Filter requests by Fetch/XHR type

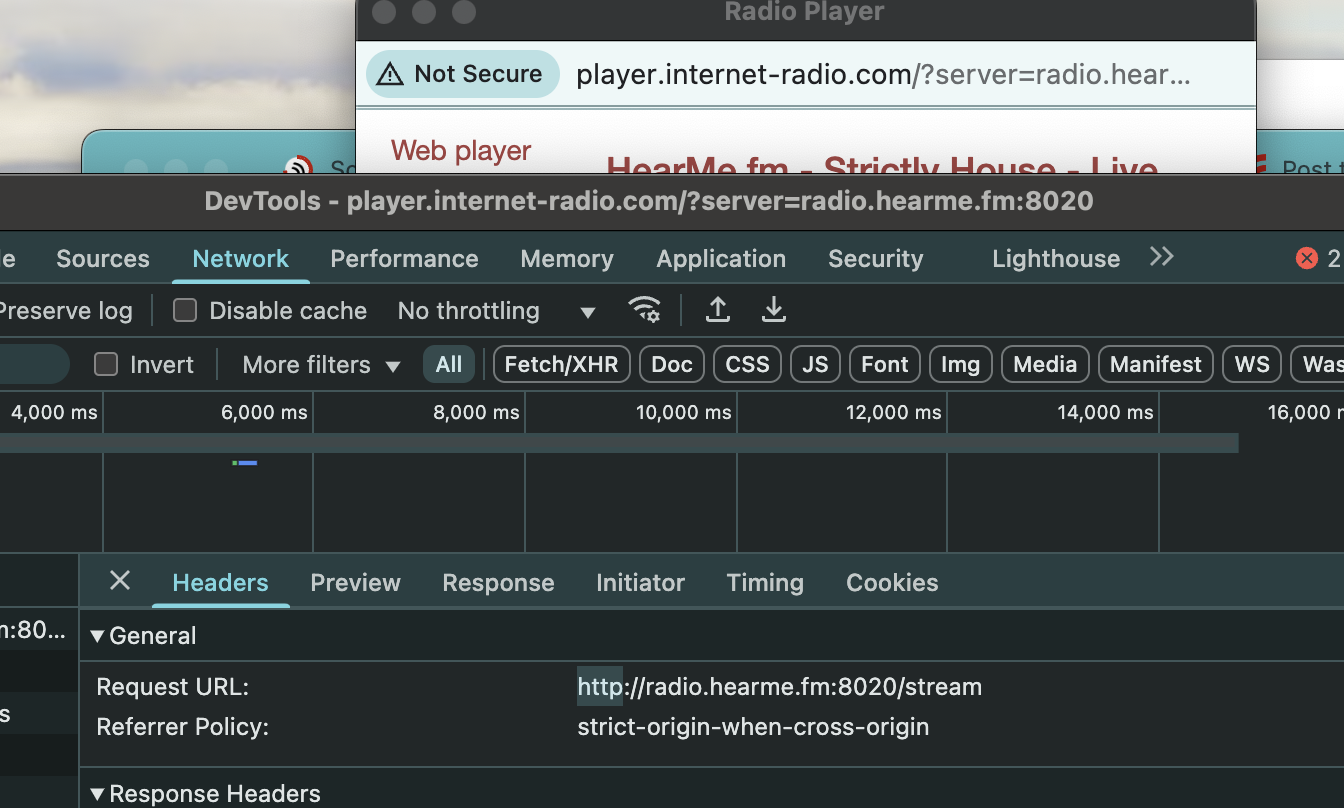(x=561, y=365)
